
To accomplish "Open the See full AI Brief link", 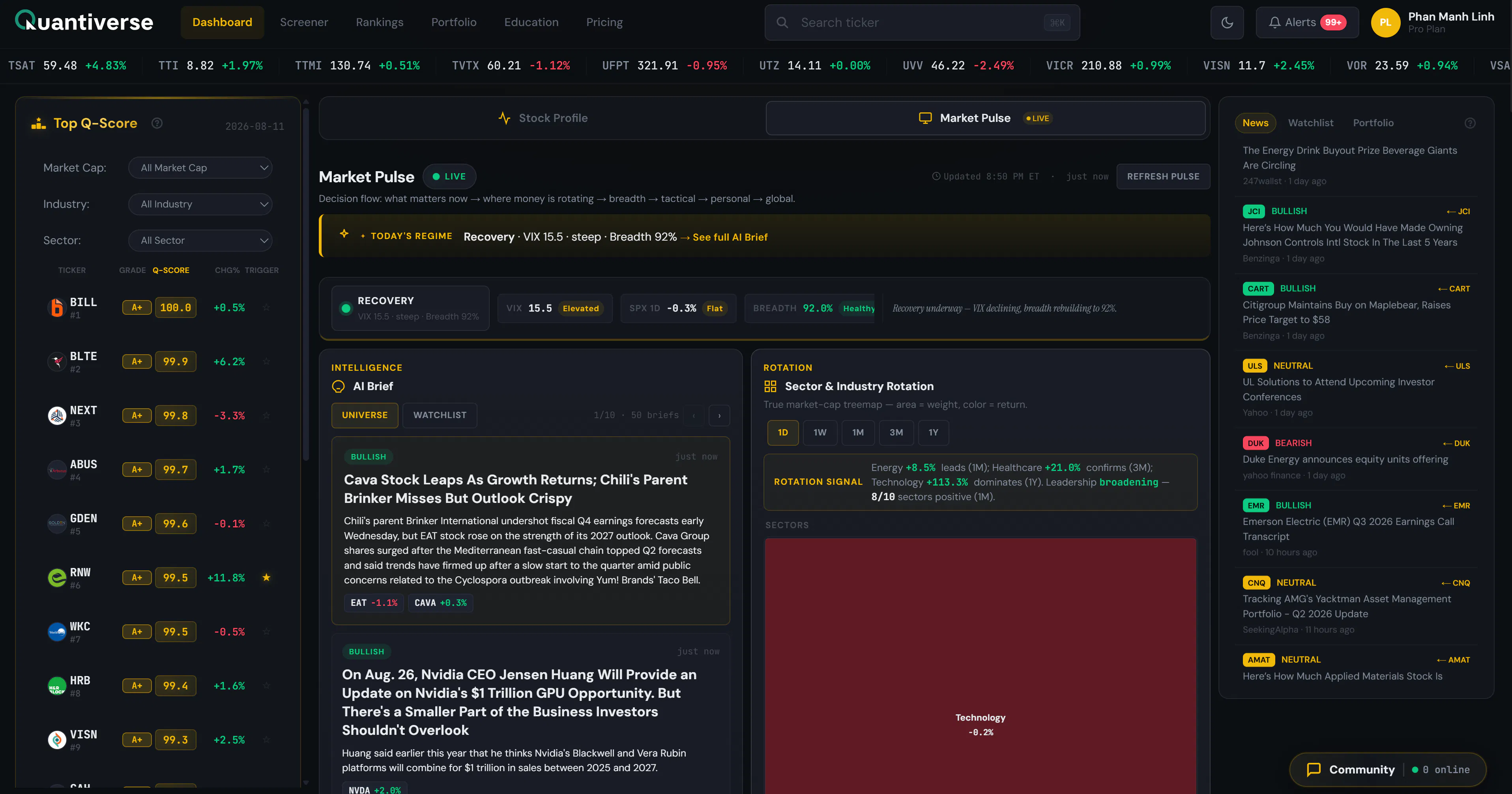I will point(730,237).
